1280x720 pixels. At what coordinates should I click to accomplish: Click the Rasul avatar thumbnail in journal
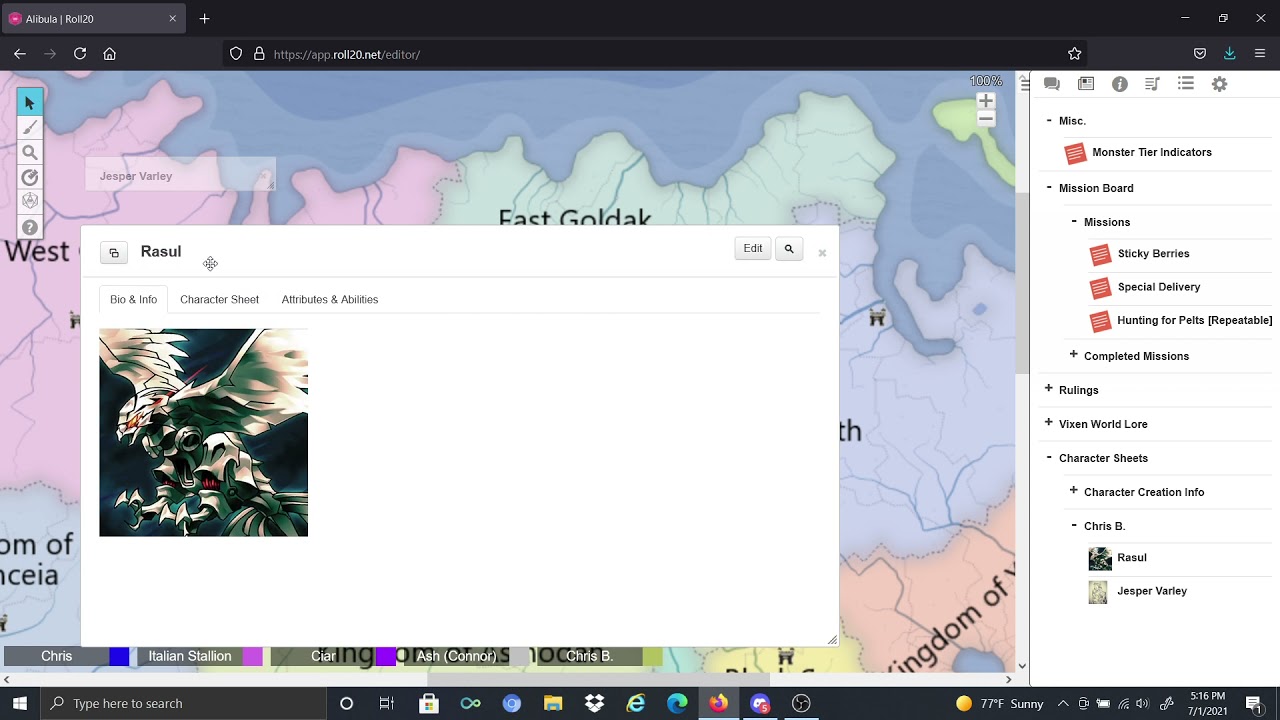pos(1100,559)
